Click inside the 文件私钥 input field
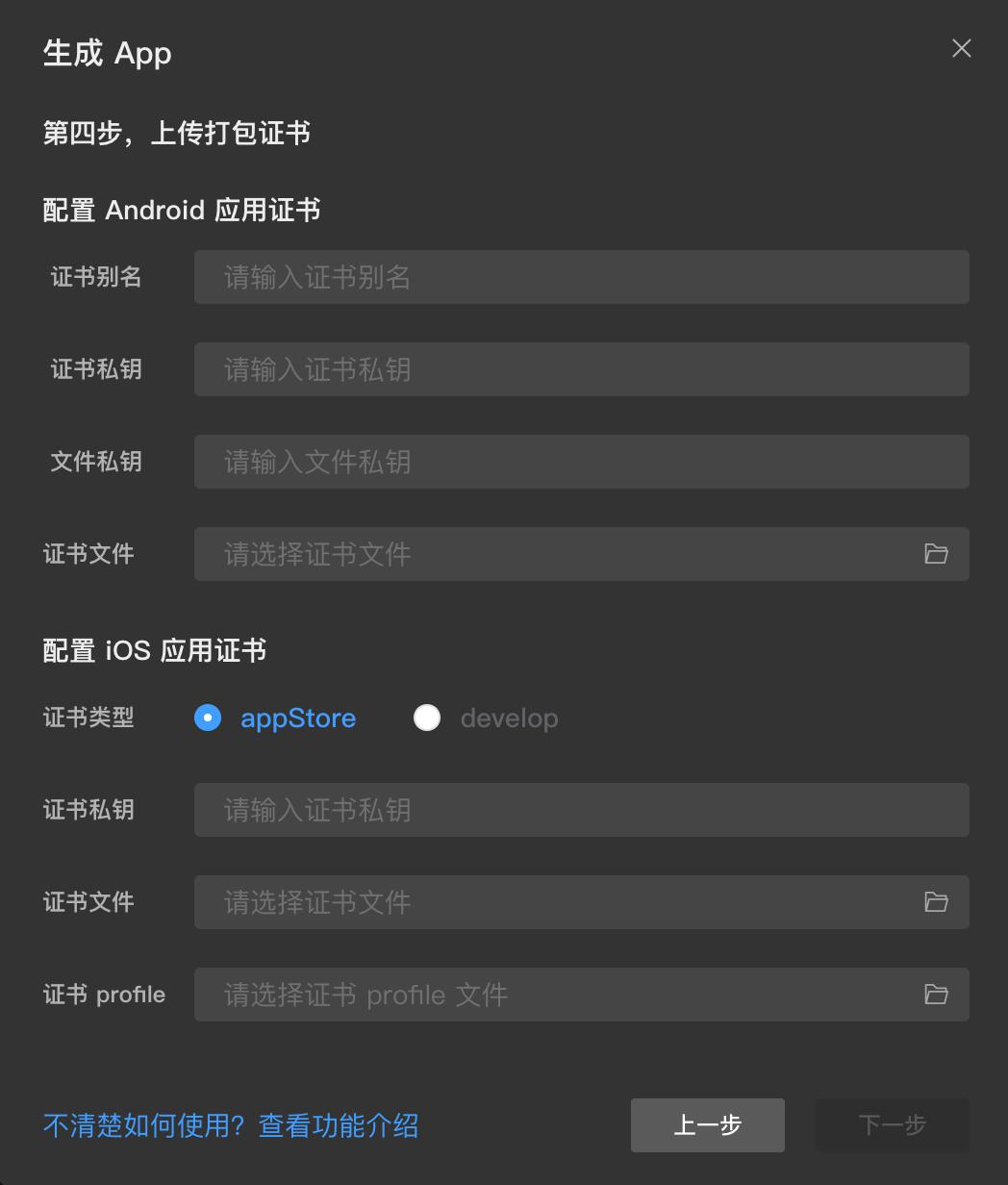The height and width of the screenshot is (1185, 1008). coord(582,462)
